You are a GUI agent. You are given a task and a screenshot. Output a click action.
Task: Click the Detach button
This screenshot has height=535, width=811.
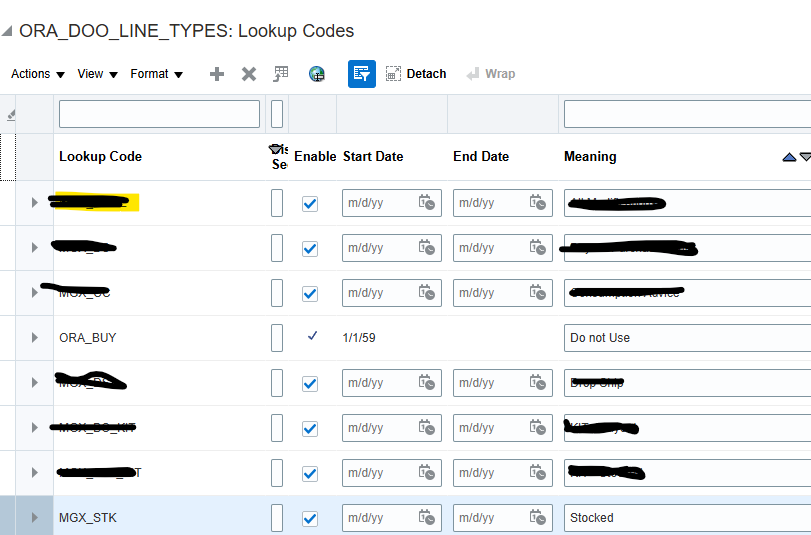point(416,74)
